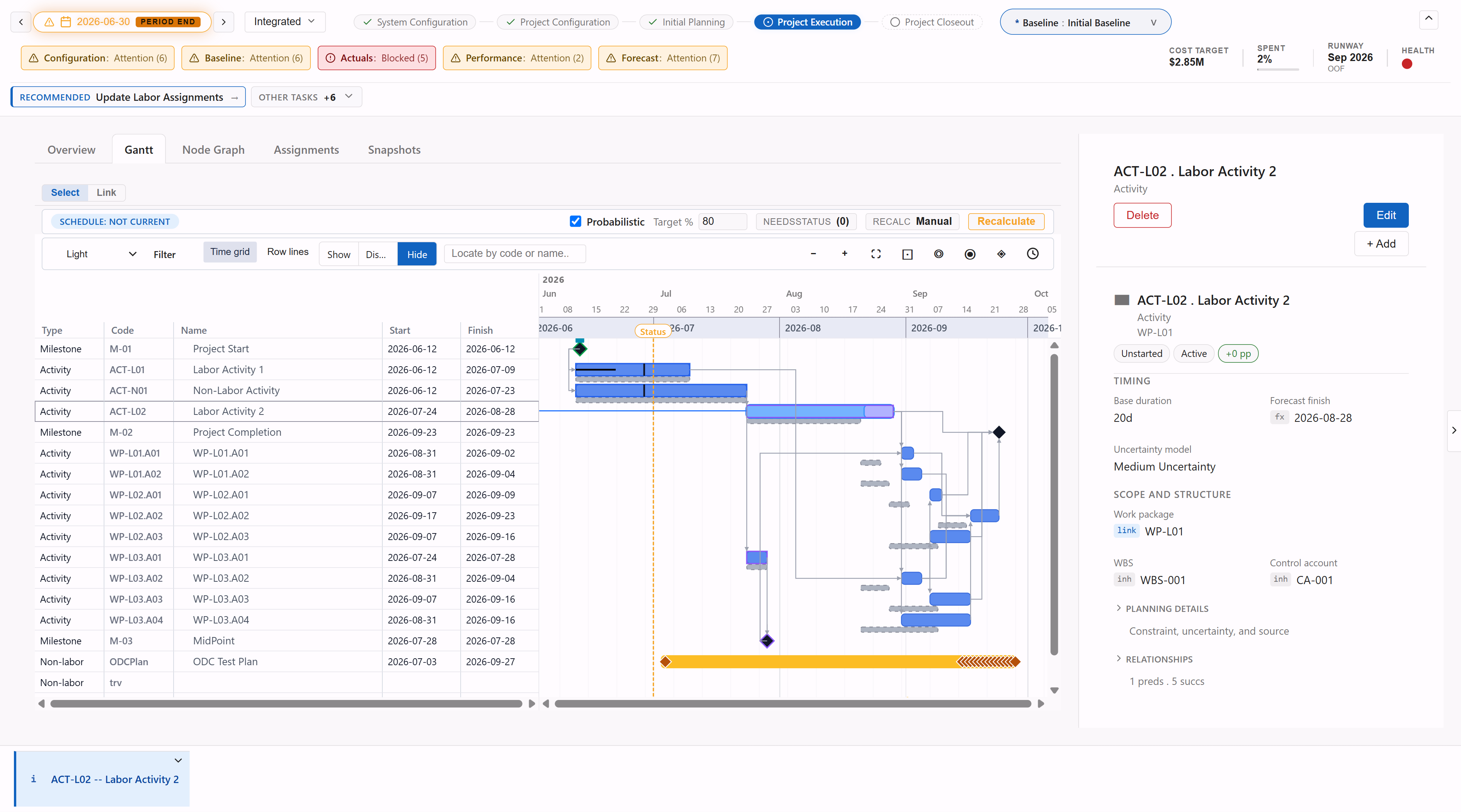The height and width of the screenshot is (812, 1461).
Task: Choose Show in the Show/Dis/Hide toggle
Action: coord(339,254)
